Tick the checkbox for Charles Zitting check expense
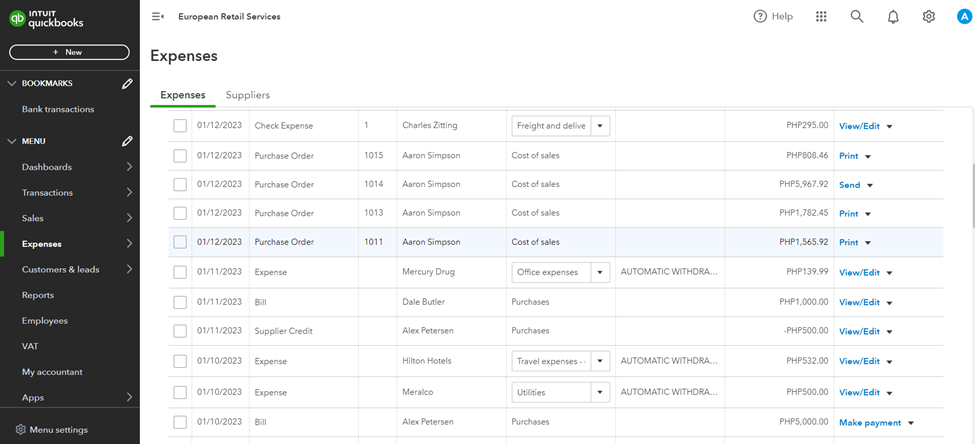975x444 pixels. coord(180,126)
